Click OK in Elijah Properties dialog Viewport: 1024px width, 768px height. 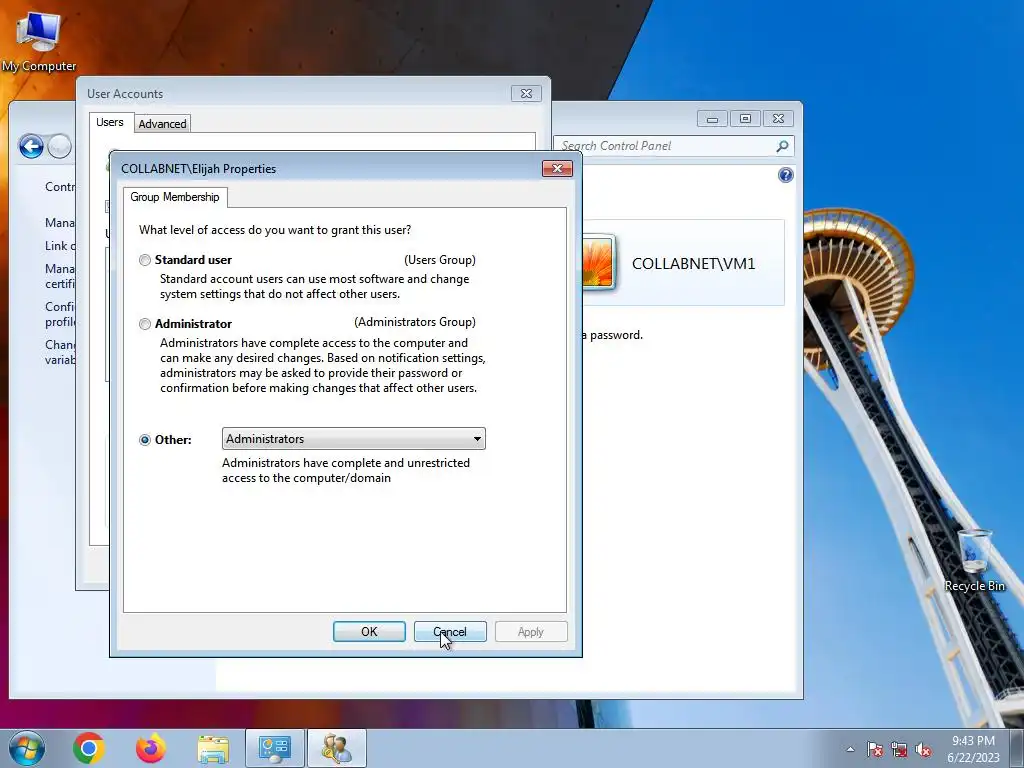(x=369, y=632)
